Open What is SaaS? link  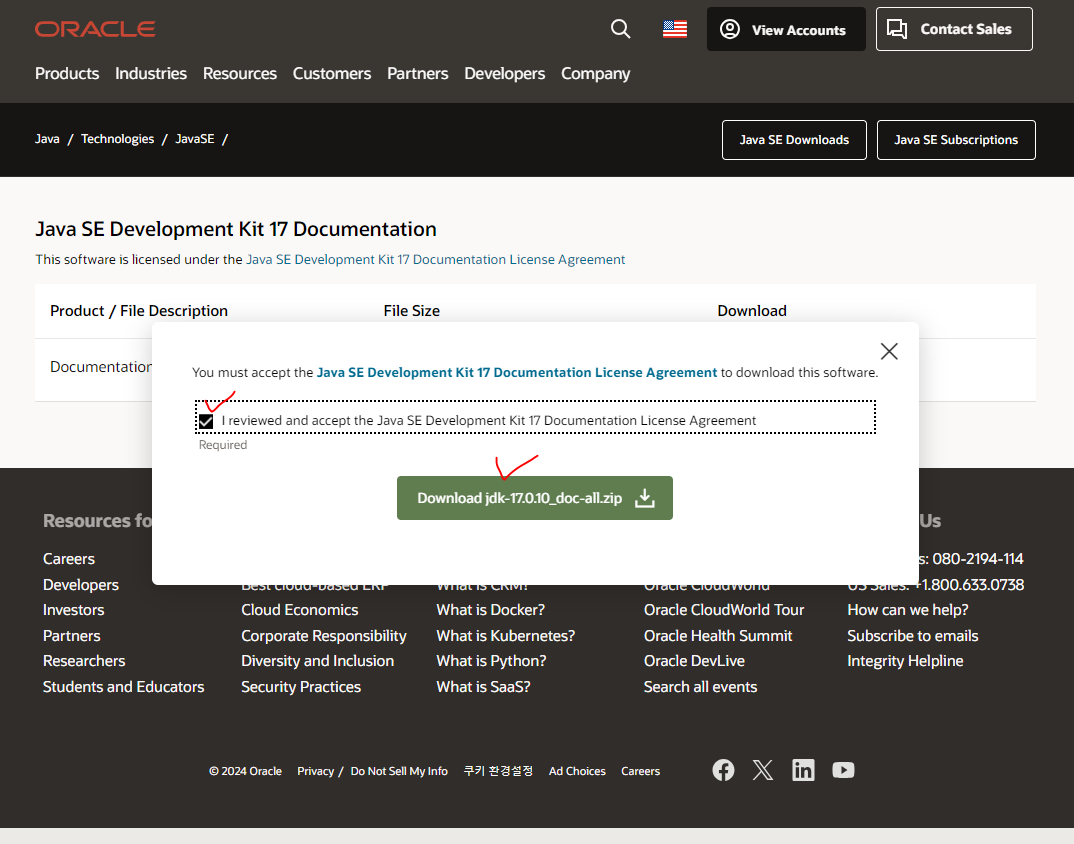click(x=483, y=687)
